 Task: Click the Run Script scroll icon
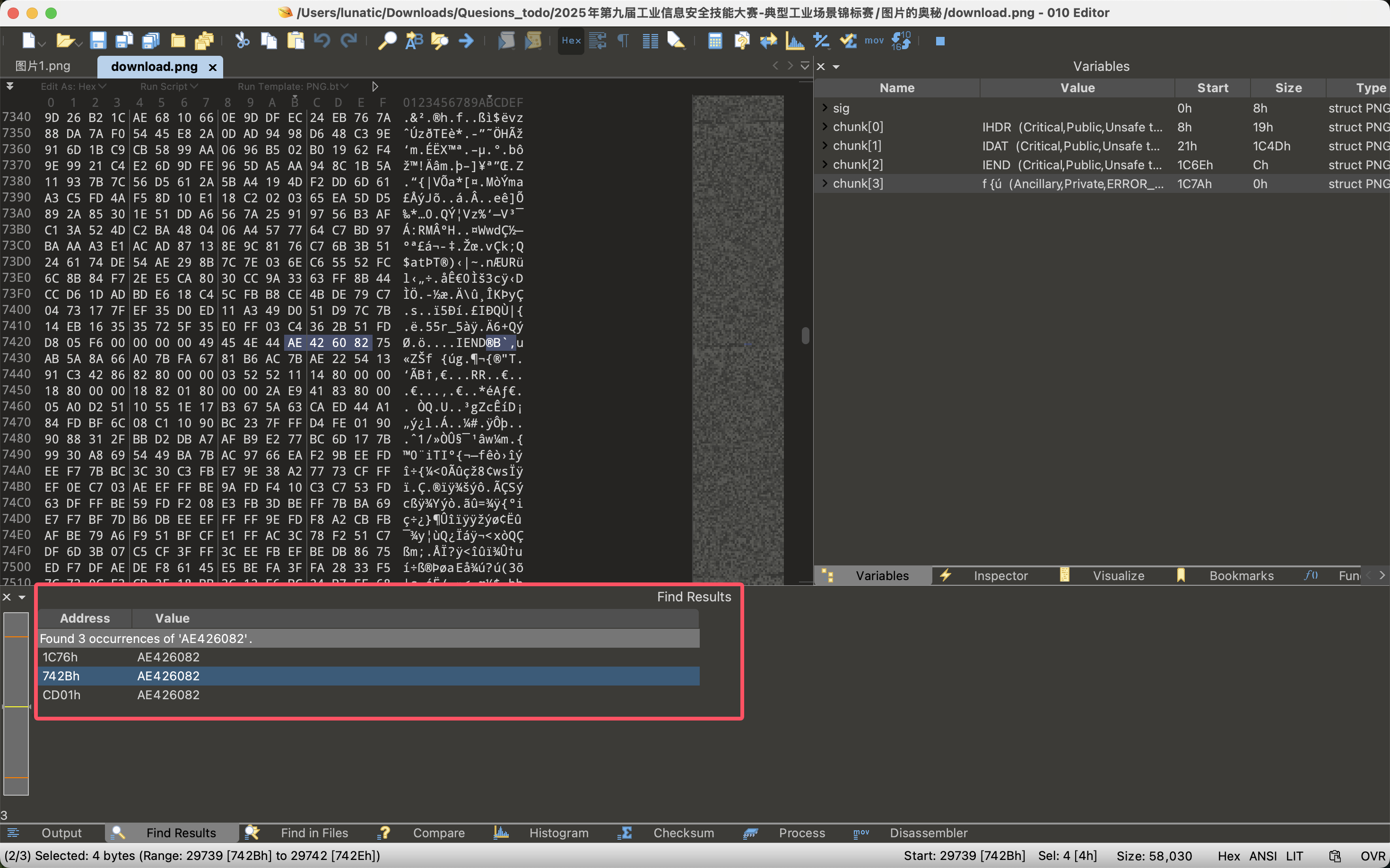click(506, 40)
